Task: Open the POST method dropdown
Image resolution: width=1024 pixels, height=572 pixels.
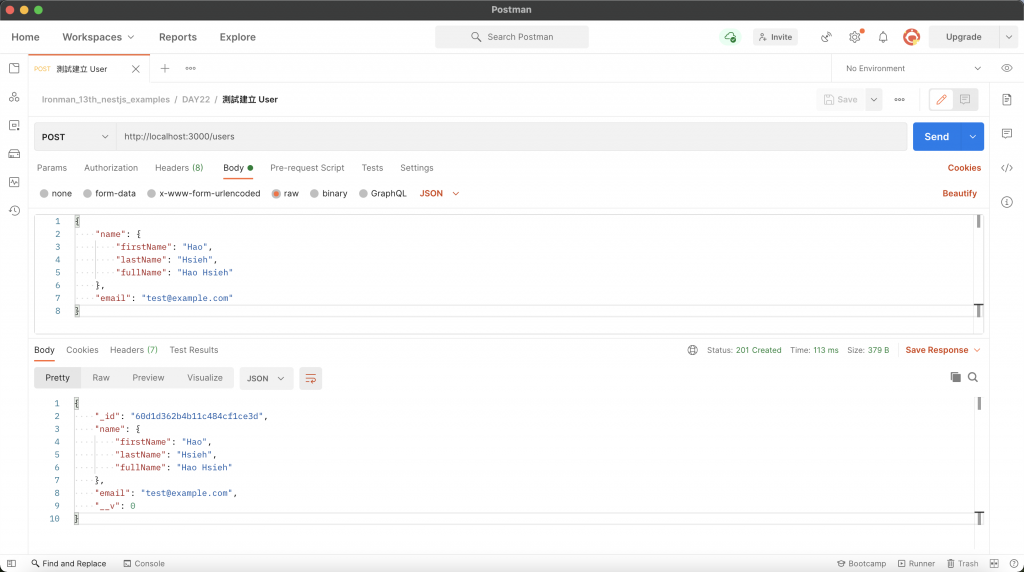Action: pyautogui.click(x=75, y=137)
